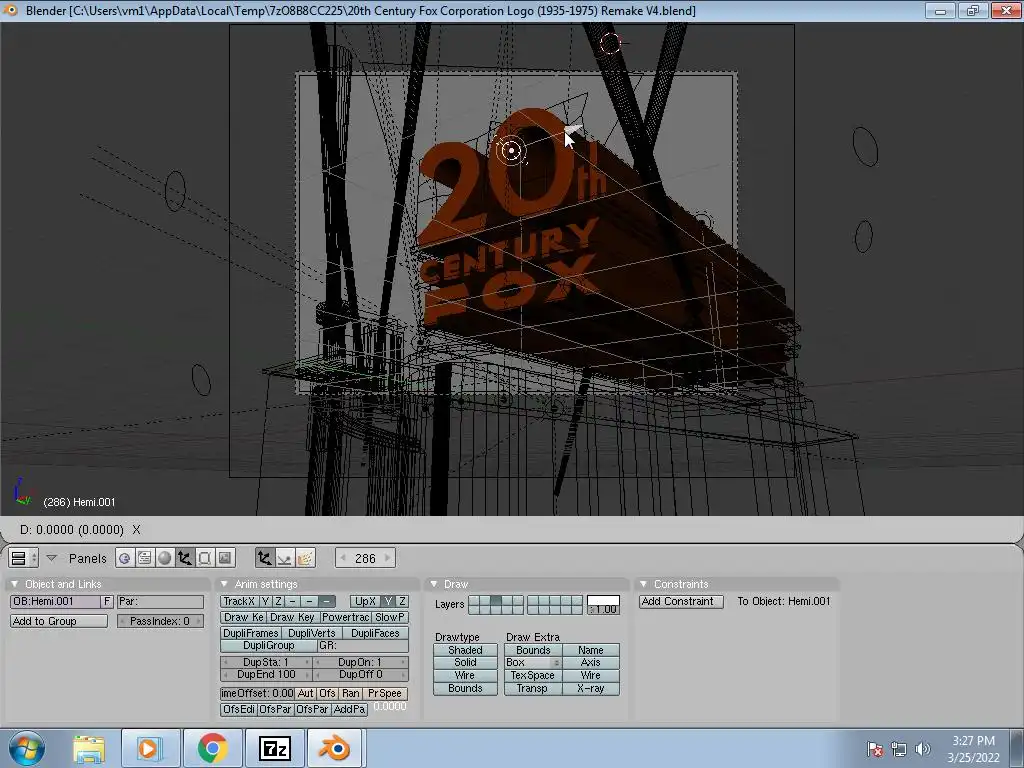Enable DupliFrames
The height and width of the screenshot is (768, 1024).
[251, 633]
